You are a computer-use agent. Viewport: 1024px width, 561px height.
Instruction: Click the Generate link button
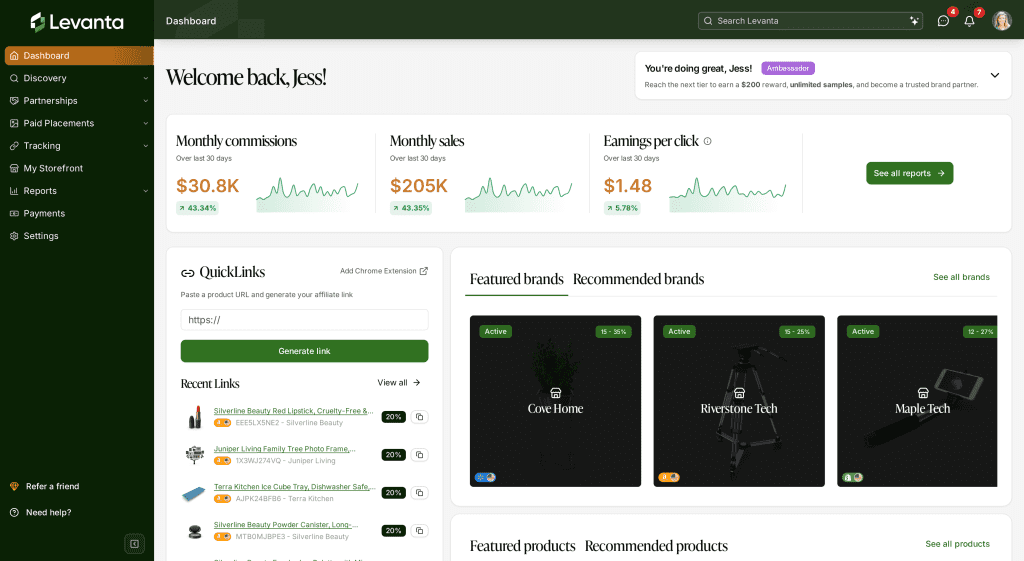click(x=304, y=351)
